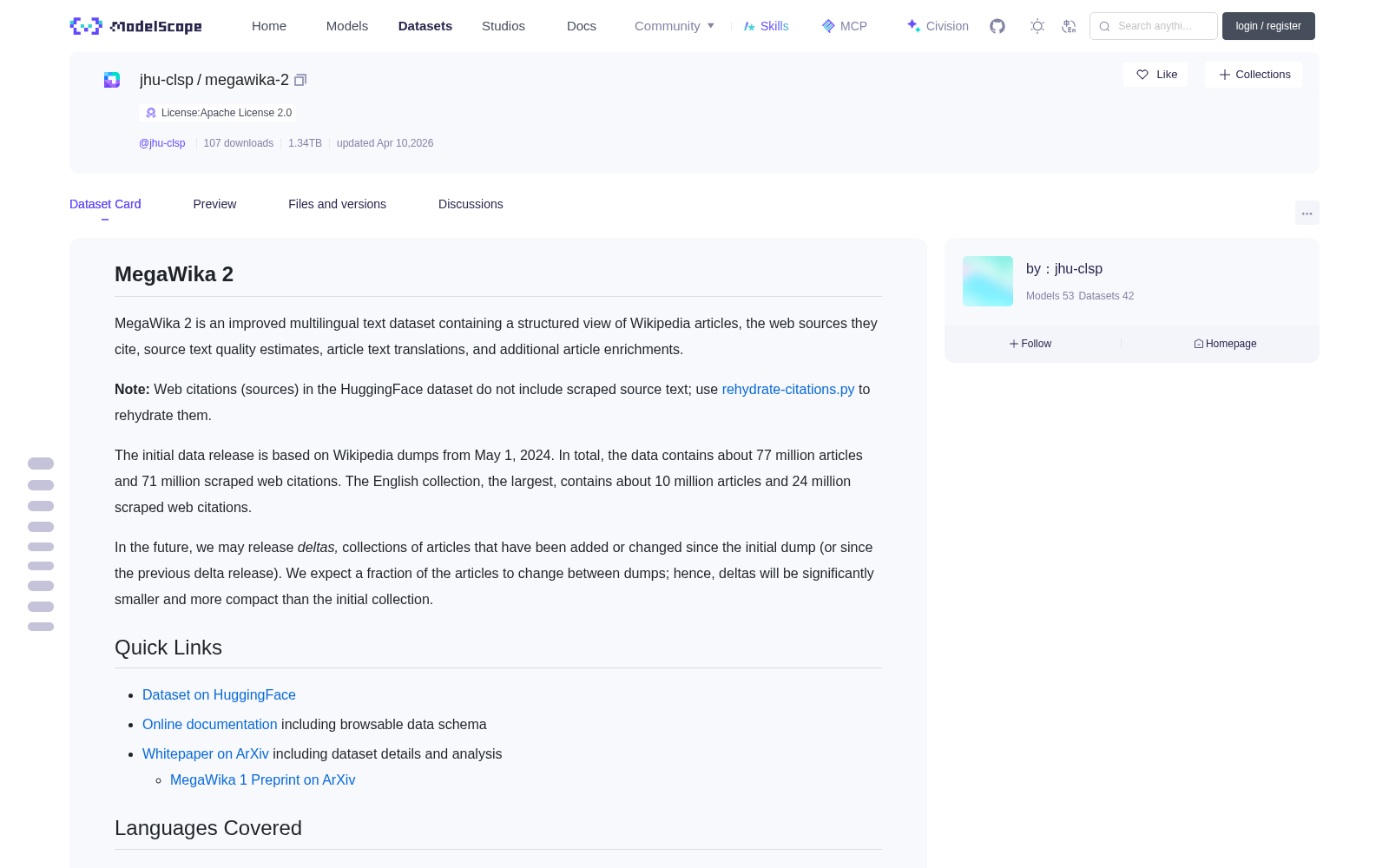Open Civision from the navigation bar
The height and width of the screenshot is (868, 1389).
938,26
